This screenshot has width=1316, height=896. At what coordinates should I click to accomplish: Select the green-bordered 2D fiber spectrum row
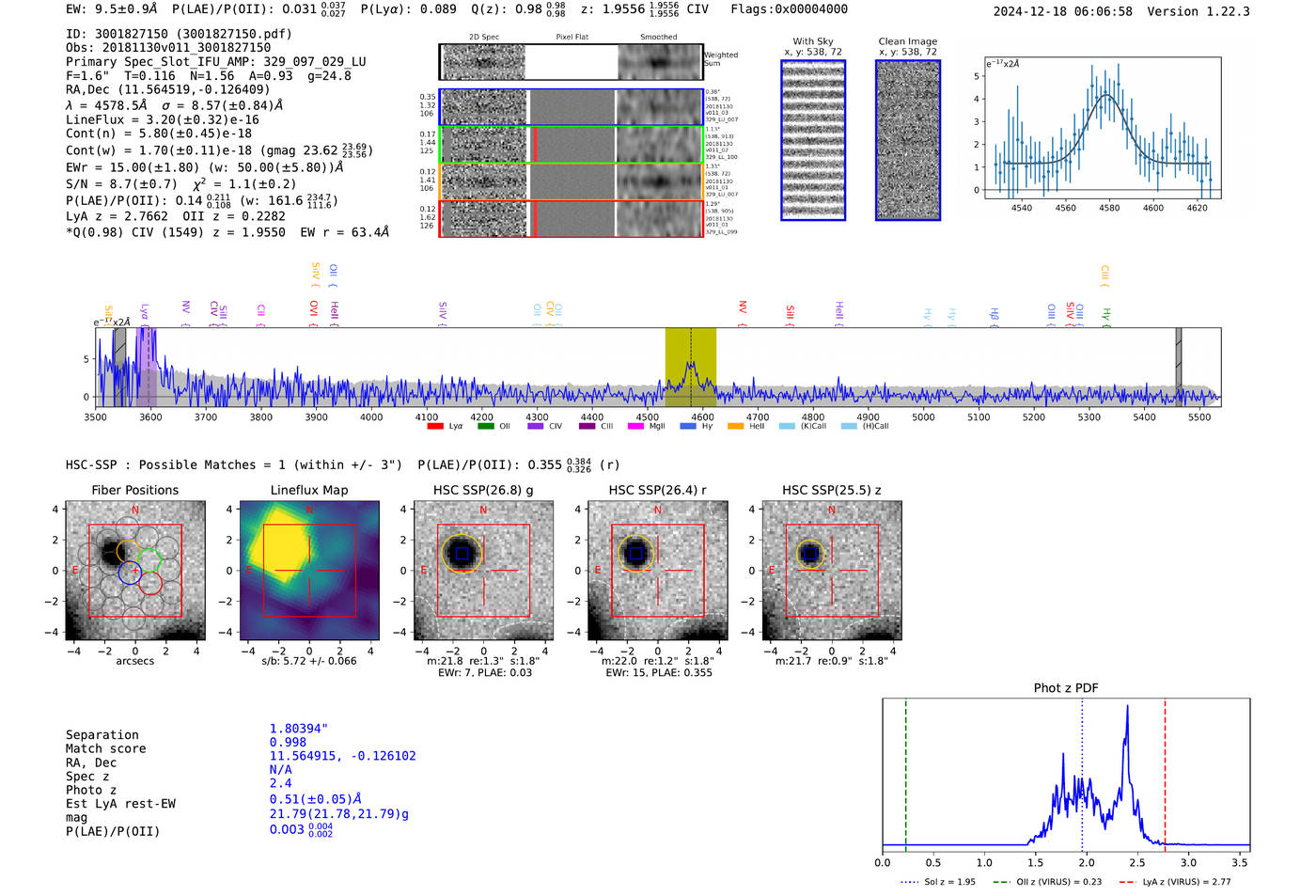pyautogui.click(x=571, y=145)
